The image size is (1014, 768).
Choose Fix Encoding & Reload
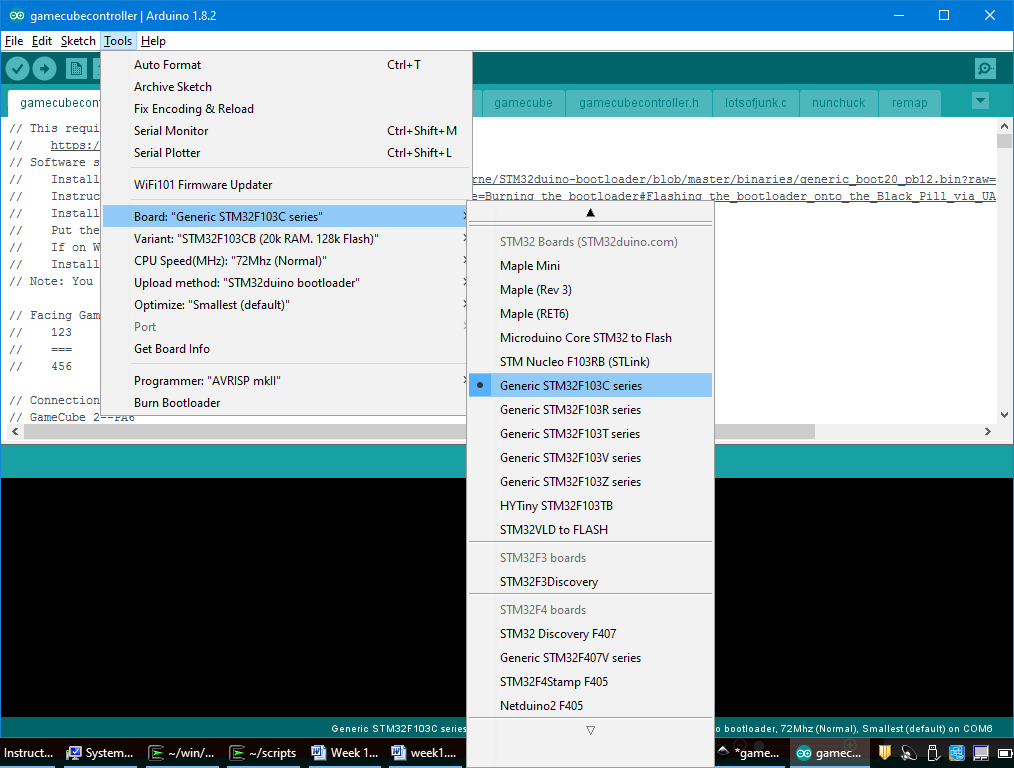(285, 109)
